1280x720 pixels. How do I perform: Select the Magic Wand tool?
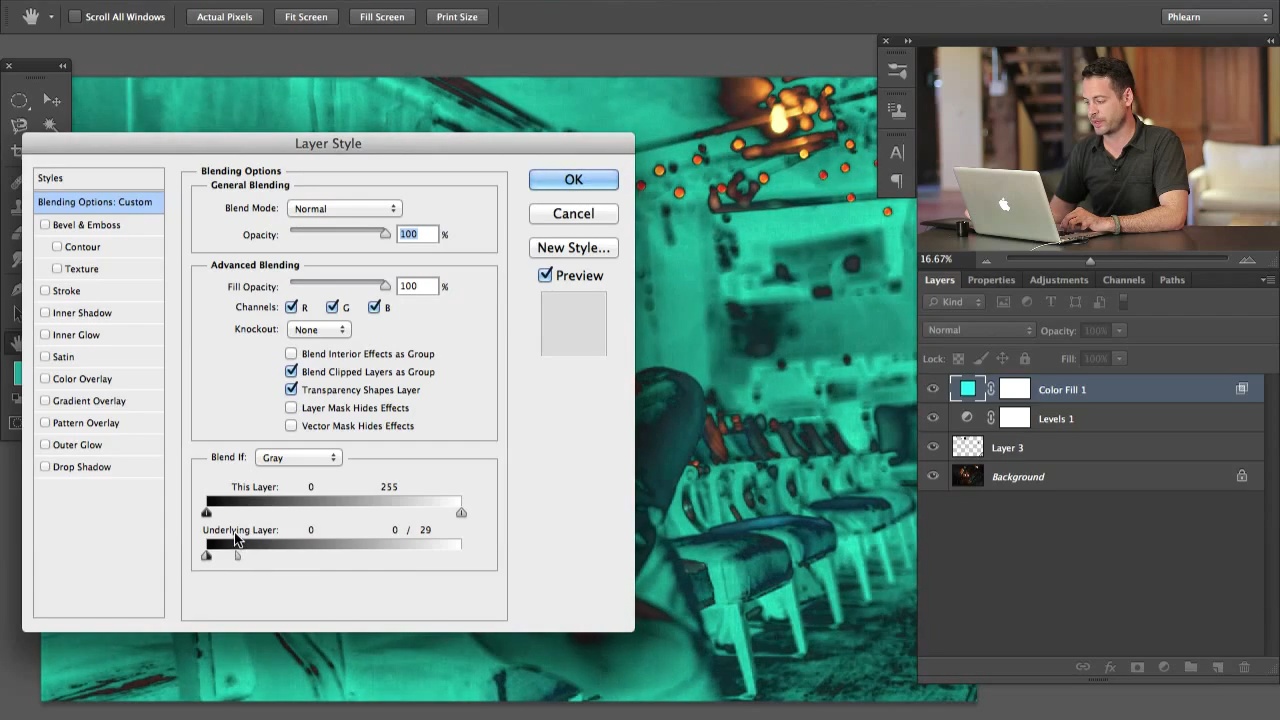pos(50,125)
